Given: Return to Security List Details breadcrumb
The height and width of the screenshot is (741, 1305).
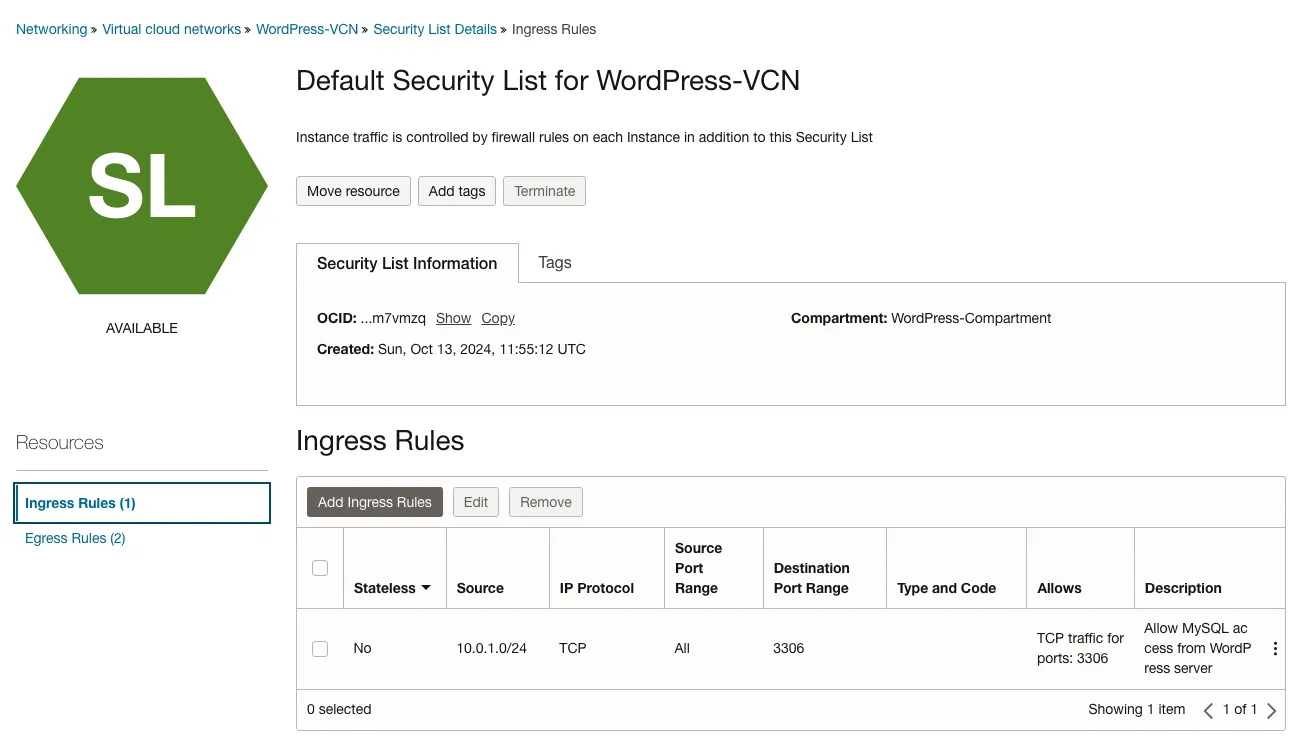Looking at the screenshot, I should 435,29.
